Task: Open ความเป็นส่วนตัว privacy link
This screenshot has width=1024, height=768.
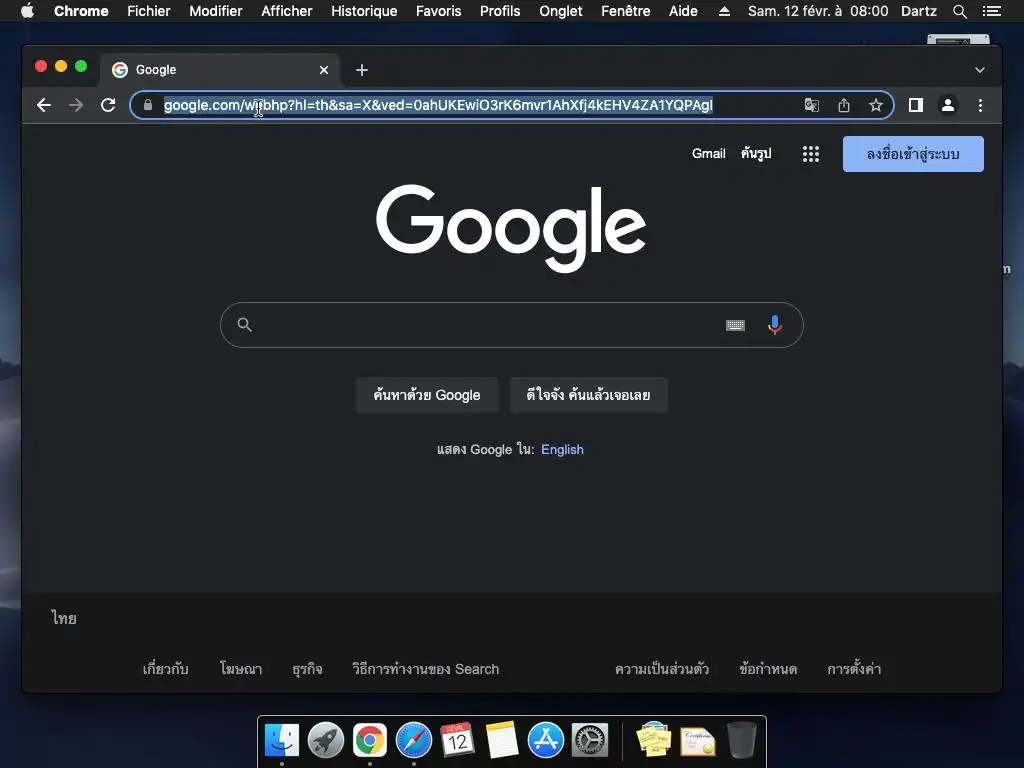Action: (662, 669)
